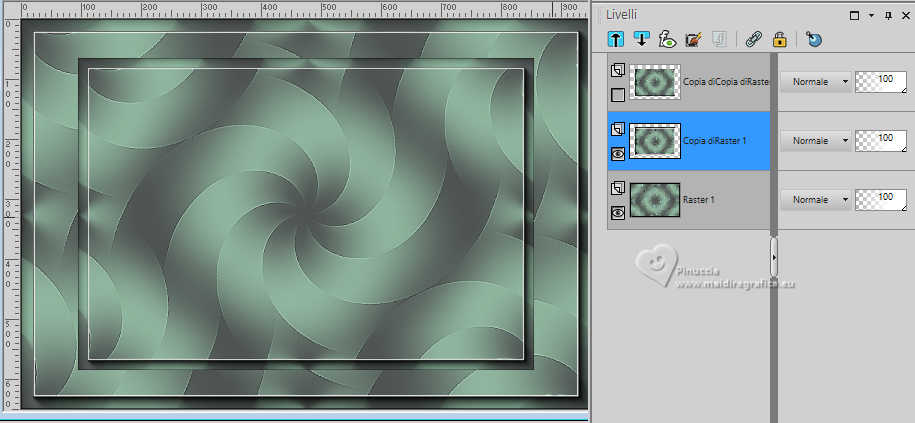The width and height of the screenshot is (915, 423).
Task: Click the move layer down icon
Action: tap(641, 39)
